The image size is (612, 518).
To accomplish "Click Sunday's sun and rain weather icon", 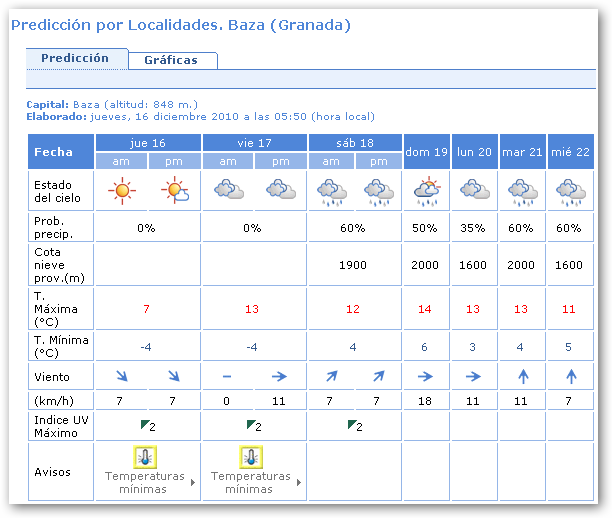I will [426, 189].
